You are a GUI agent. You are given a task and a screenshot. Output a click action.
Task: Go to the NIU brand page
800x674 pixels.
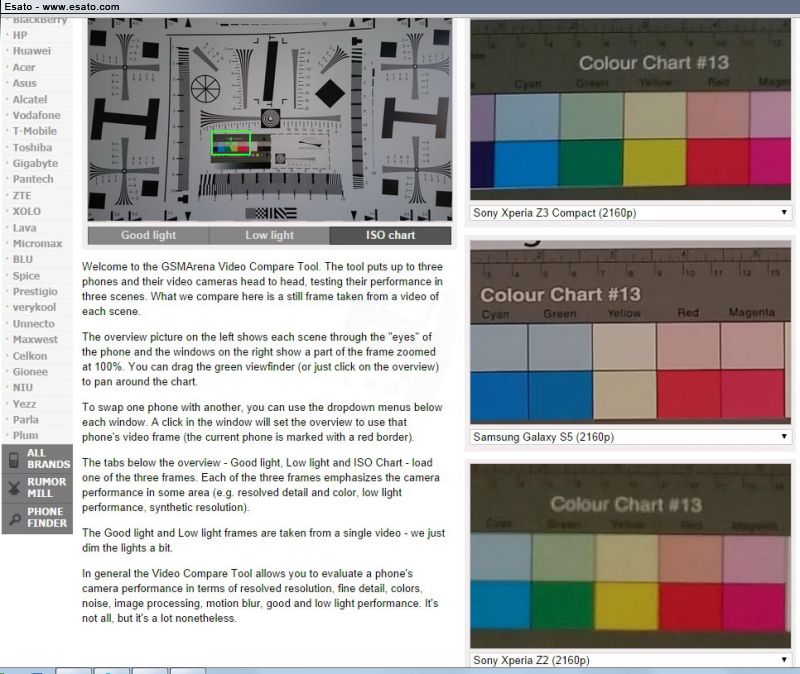point(22,387)
